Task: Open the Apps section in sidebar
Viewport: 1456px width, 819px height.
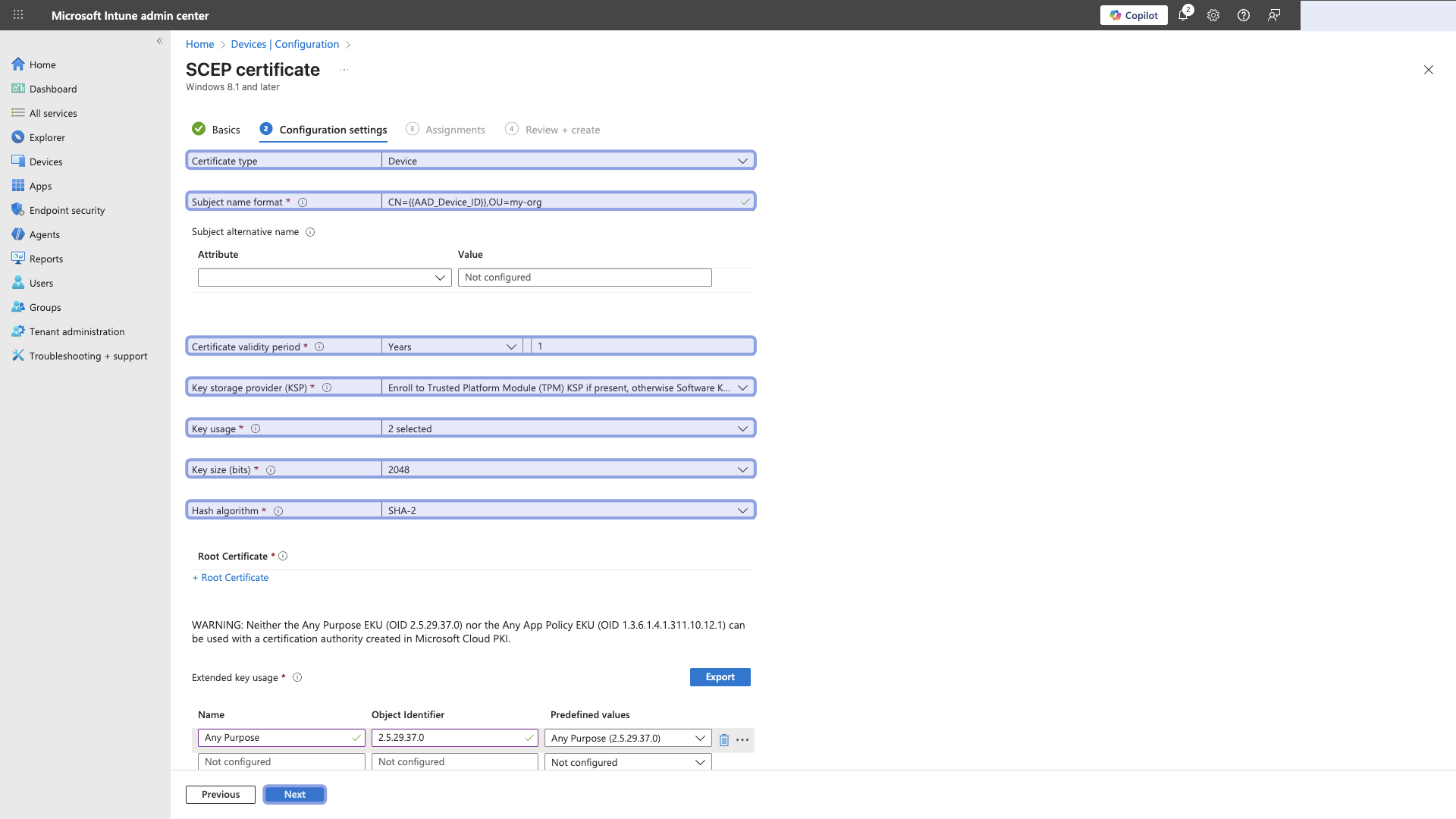Action: (x=40, y=186)
